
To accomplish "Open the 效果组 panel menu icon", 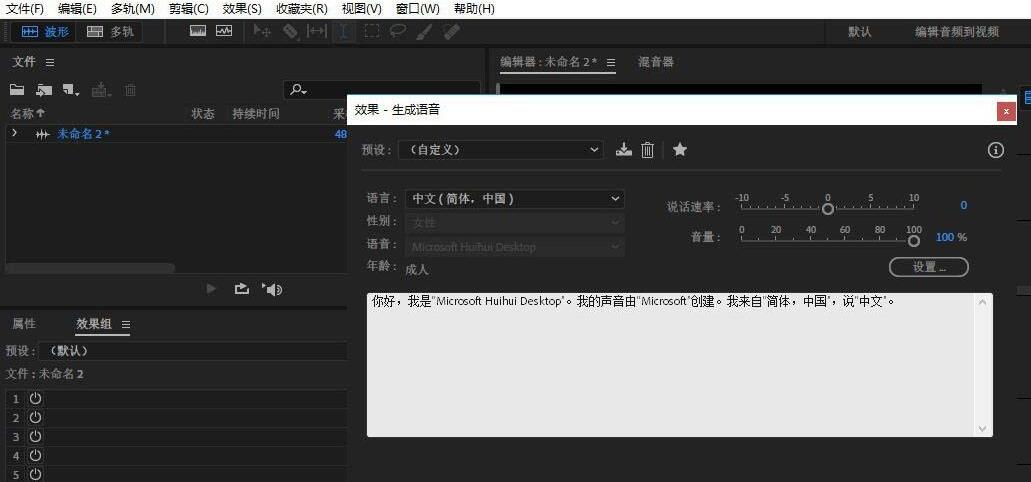I will point(126,324).
